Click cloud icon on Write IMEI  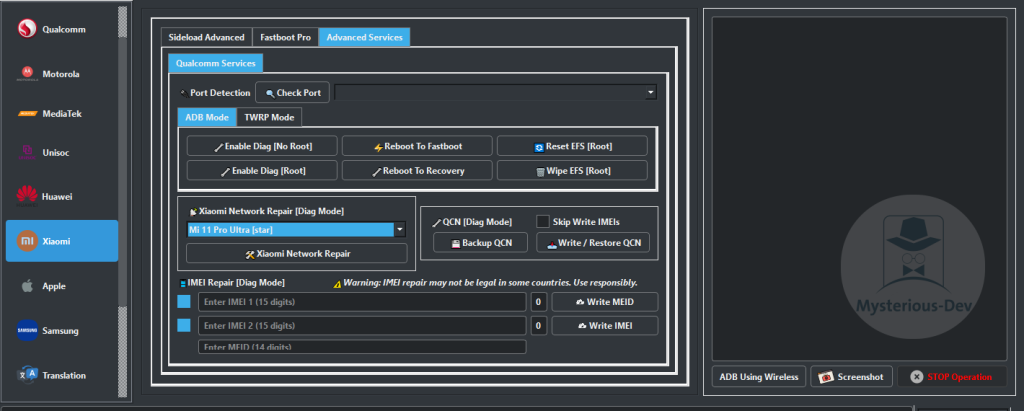click(x=583, y=326)
